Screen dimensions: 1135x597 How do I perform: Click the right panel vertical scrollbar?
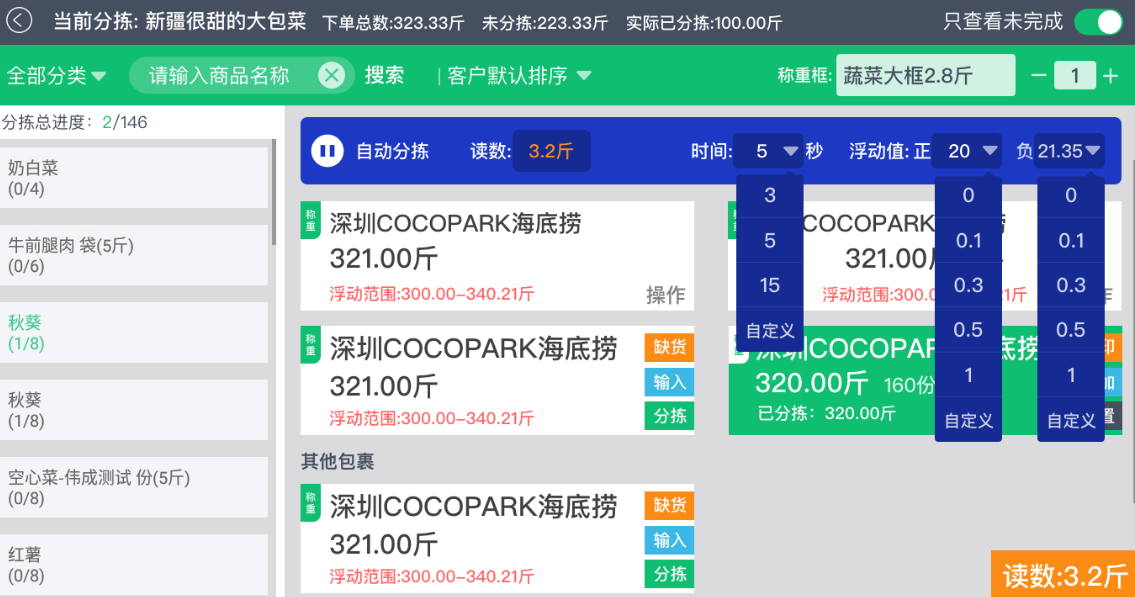click(1132, 333)
